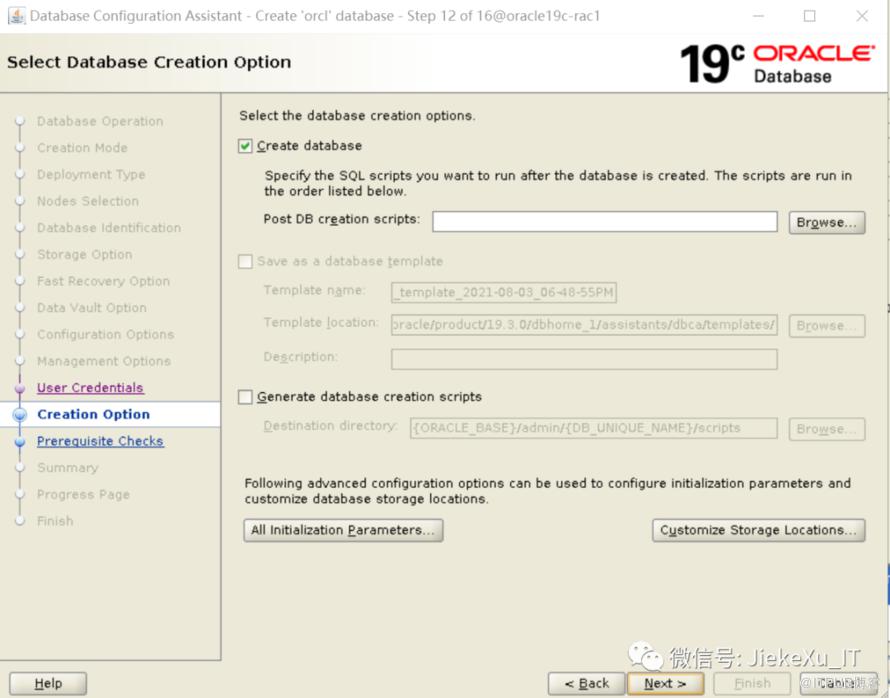Click the Oracle 19c Database logo
This screenshot has height=698, width=890.
click(776, 64)
